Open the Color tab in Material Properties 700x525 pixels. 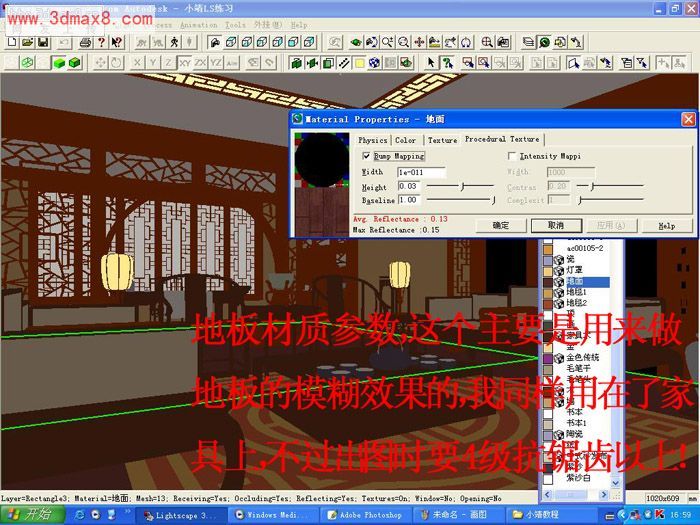click(x=405, y=141)
